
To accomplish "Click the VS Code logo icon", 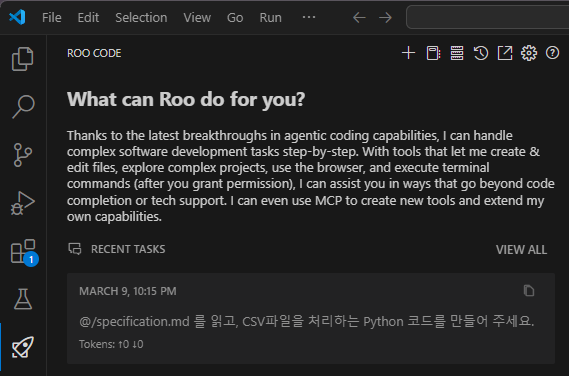I will (17, 17).
